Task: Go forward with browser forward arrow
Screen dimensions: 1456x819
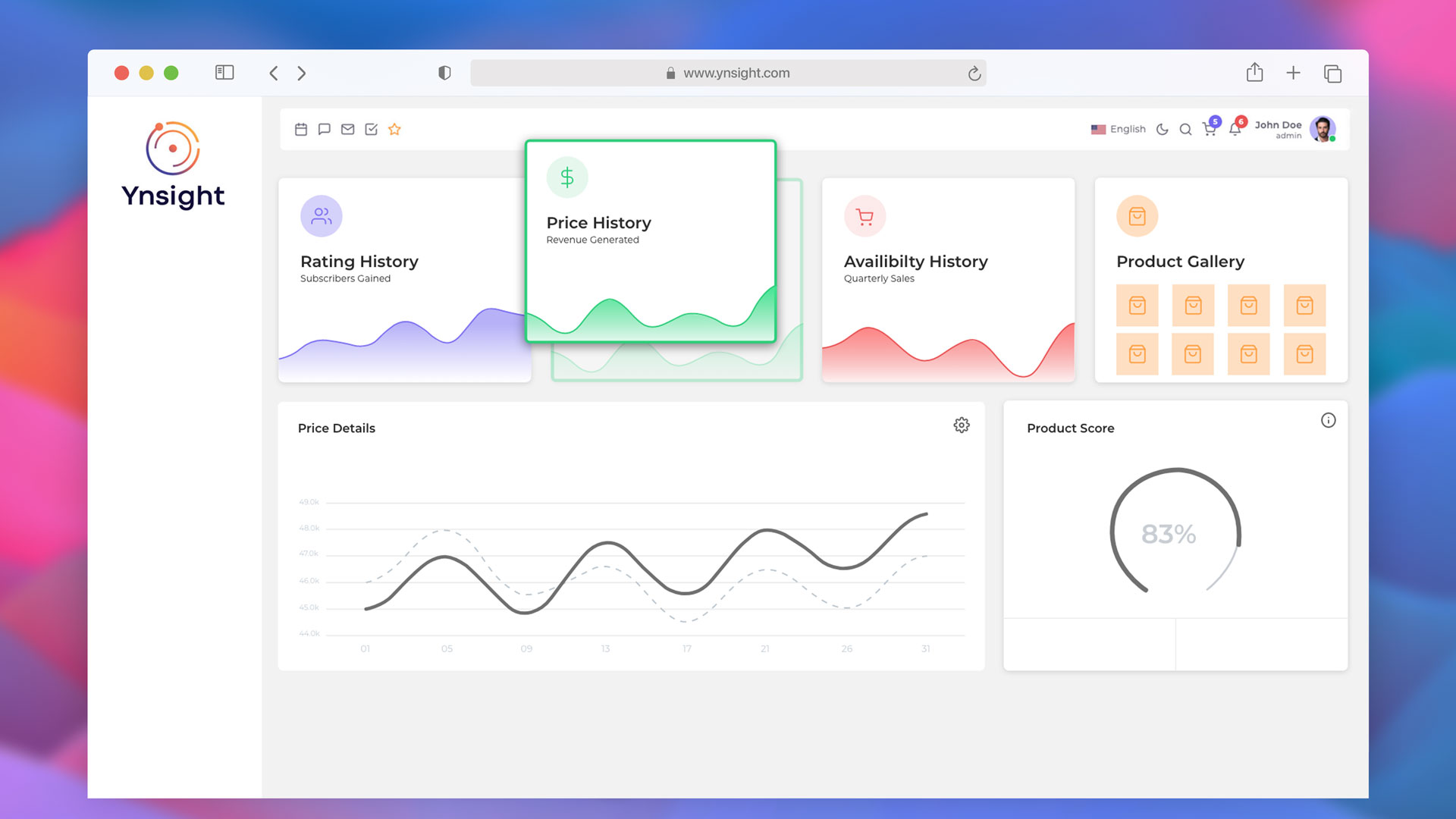Action: click(302, 74)
